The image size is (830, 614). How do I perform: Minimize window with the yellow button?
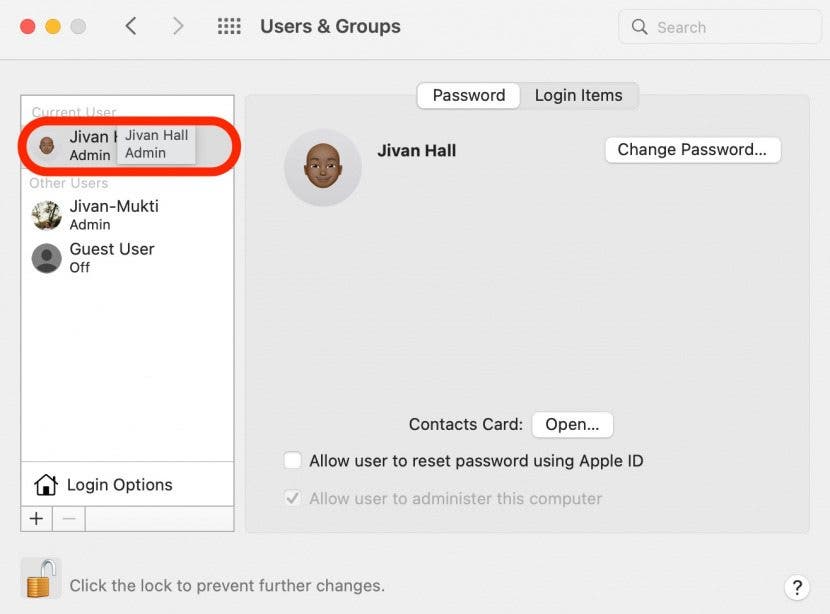pos(53,26)
